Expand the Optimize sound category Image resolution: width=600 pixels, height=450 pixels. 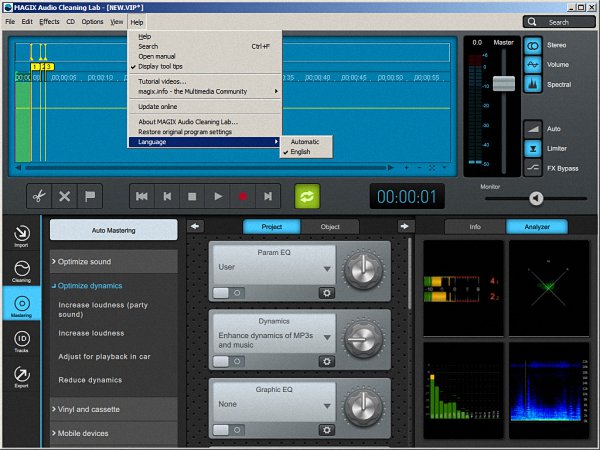113,261
